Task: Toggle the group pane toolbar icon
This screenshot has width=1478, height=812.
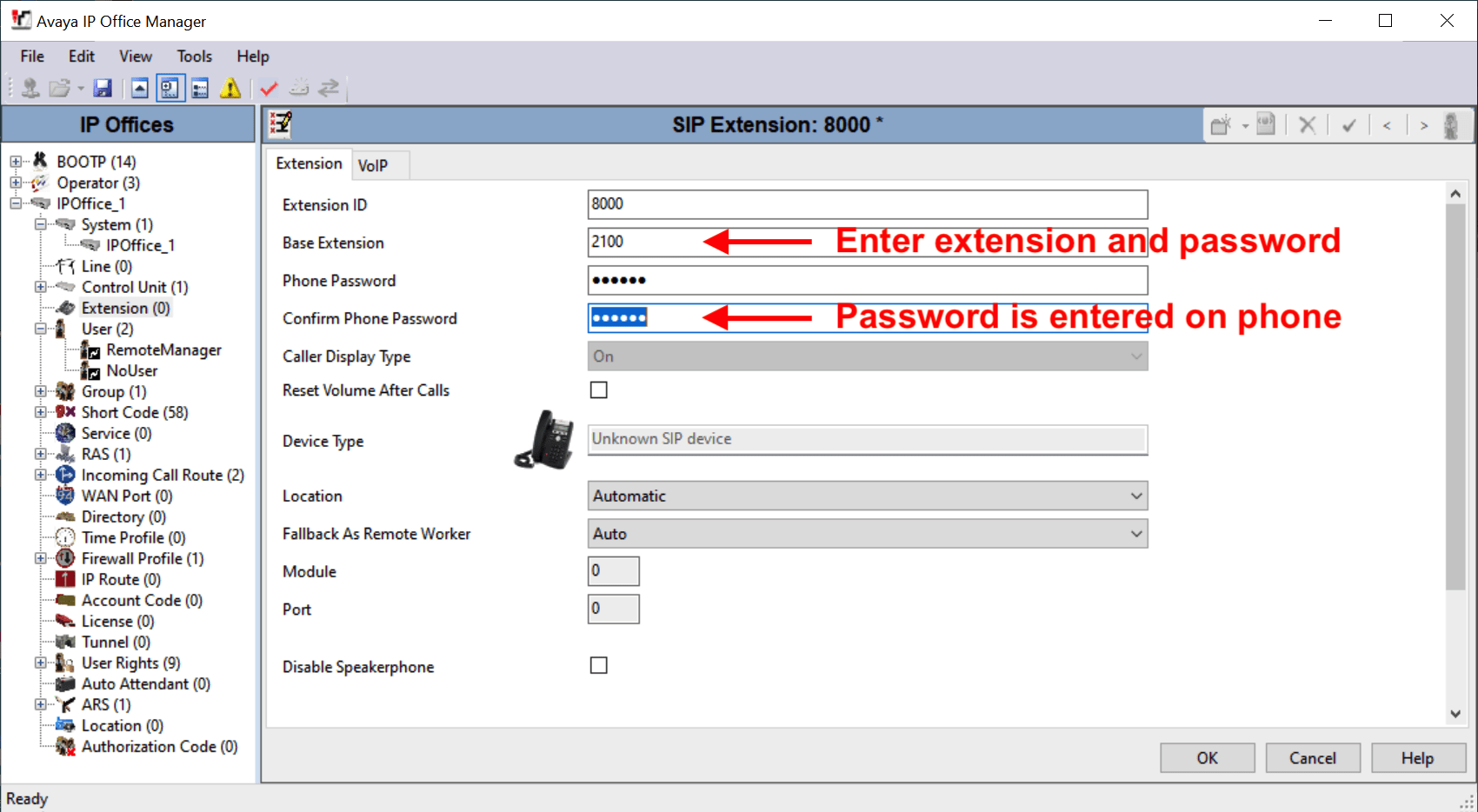Action: (200, 88)
